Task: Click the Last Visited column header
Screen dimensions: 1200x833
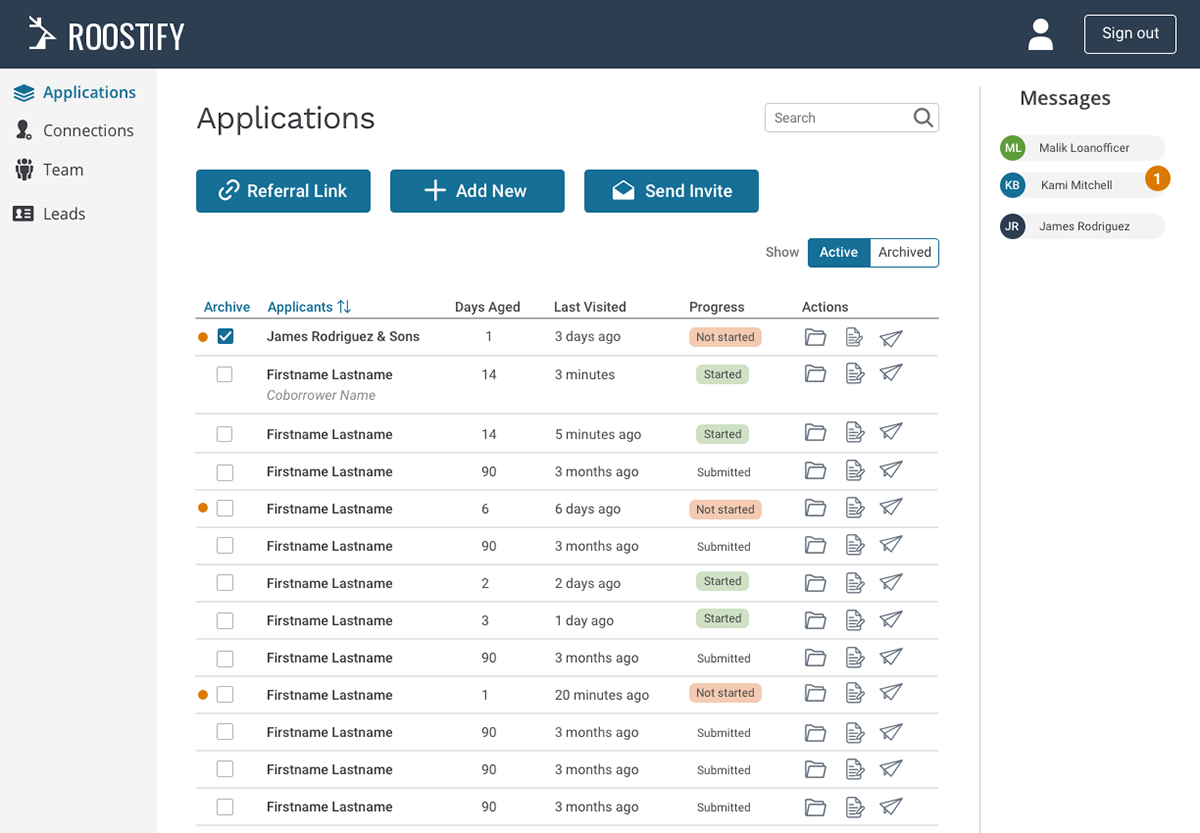Action: click(590, 307)
